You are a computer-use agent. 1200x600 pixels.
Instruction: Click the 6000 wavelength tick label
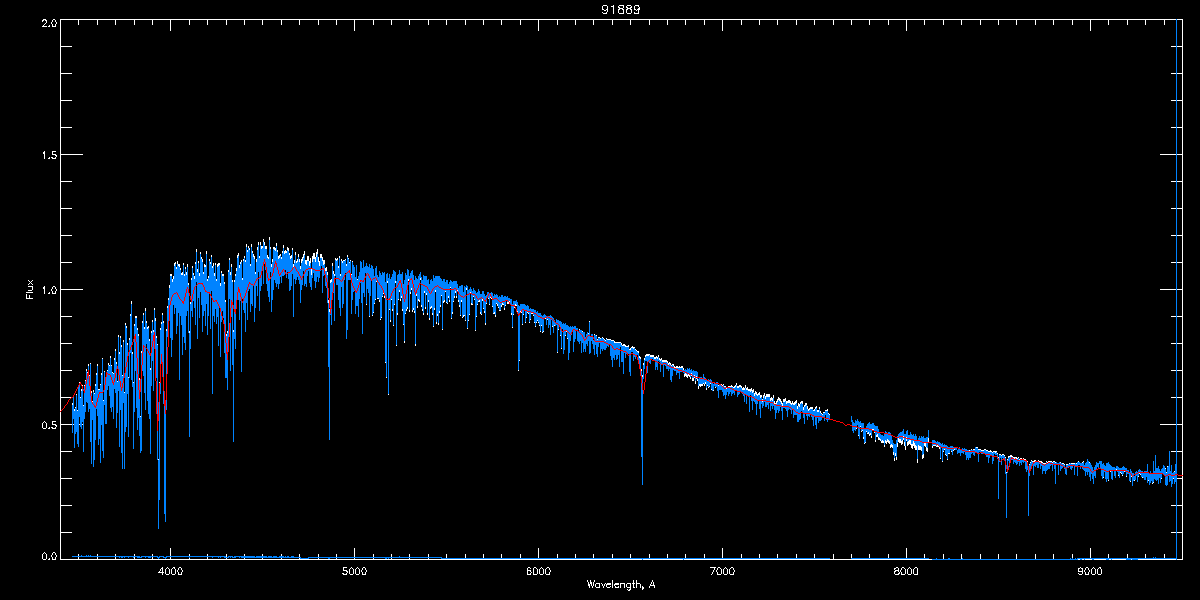(538, 572)
